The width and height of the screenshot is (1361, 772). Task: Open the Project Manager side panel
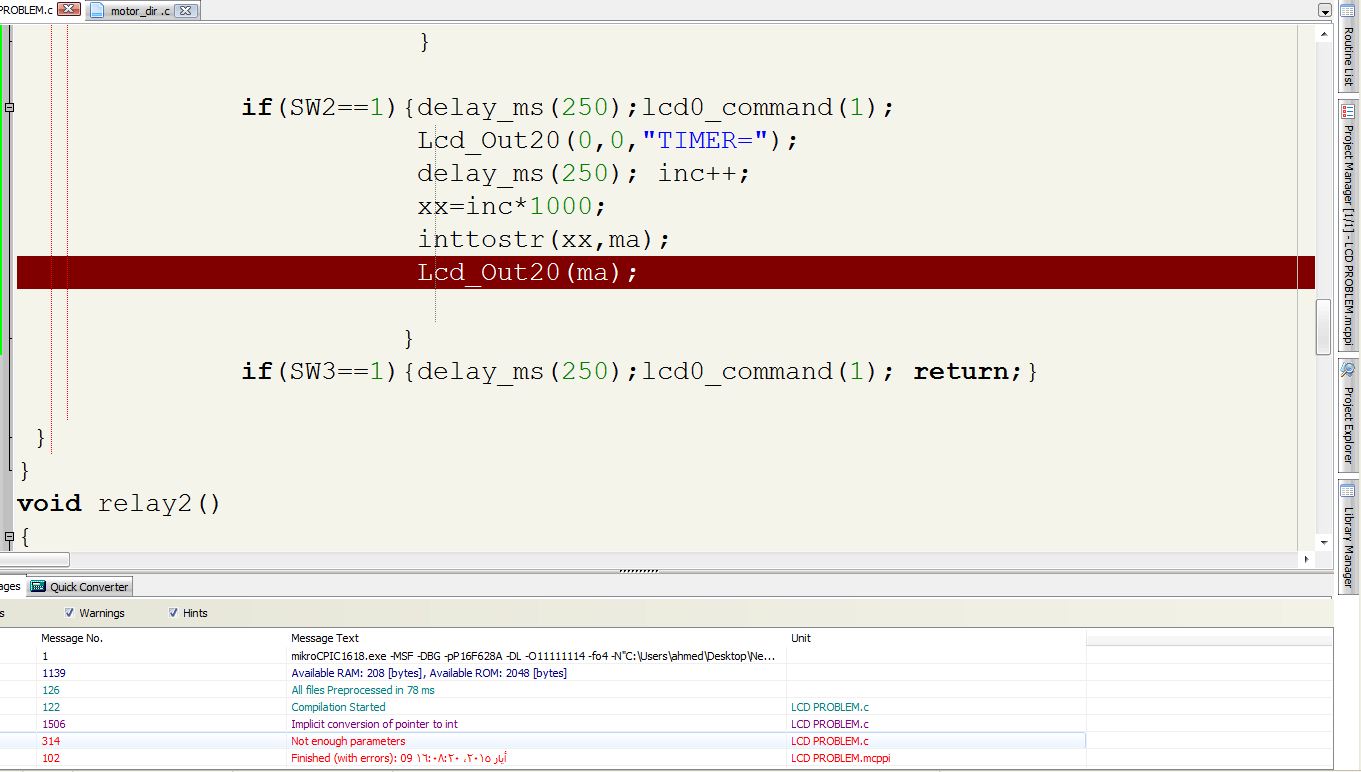pyautogui.click(x=1348, y=225)
